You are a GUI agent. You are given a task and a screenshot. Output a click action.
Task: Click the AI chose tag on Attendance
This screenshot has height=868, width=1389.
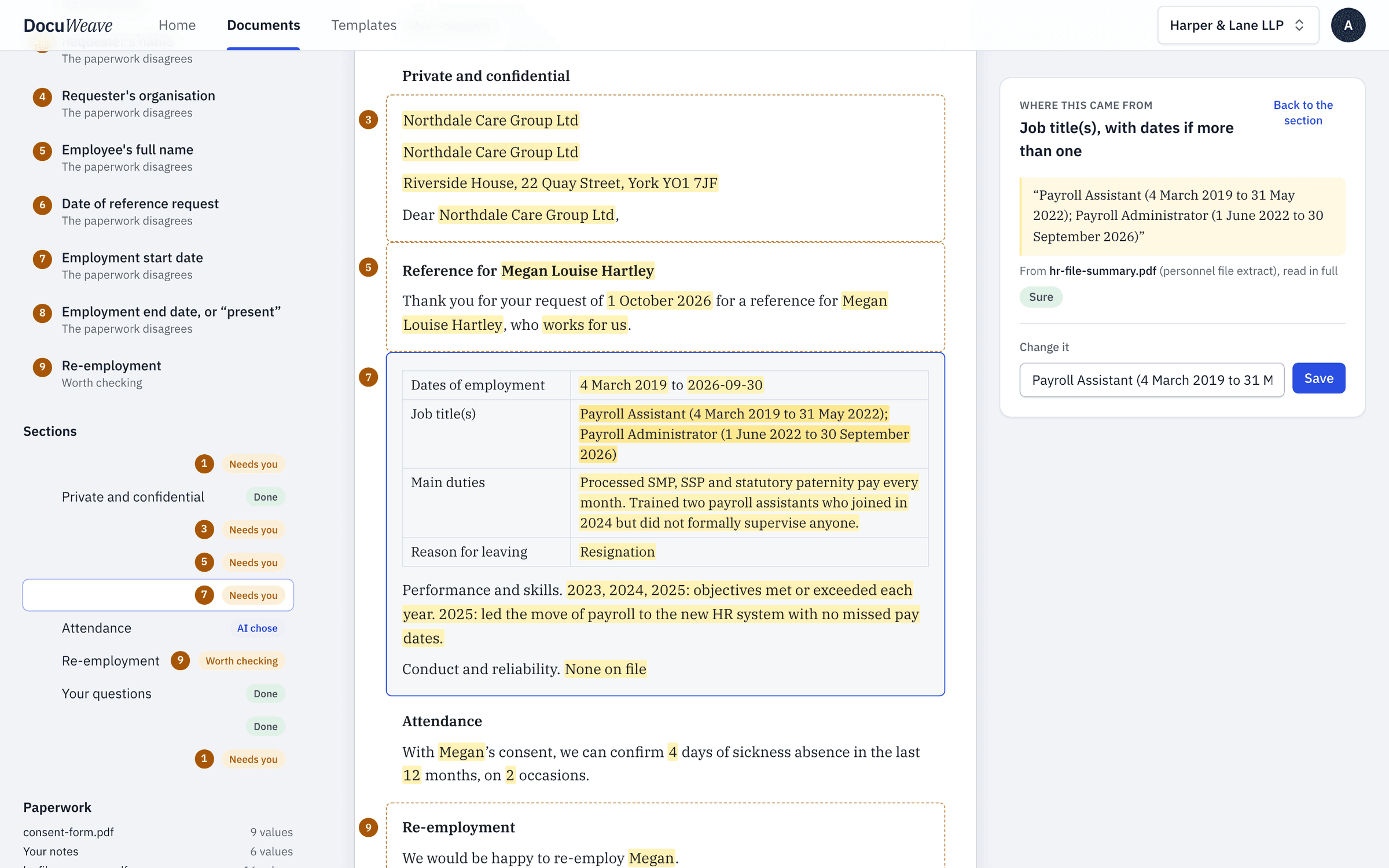coord(257,628)
